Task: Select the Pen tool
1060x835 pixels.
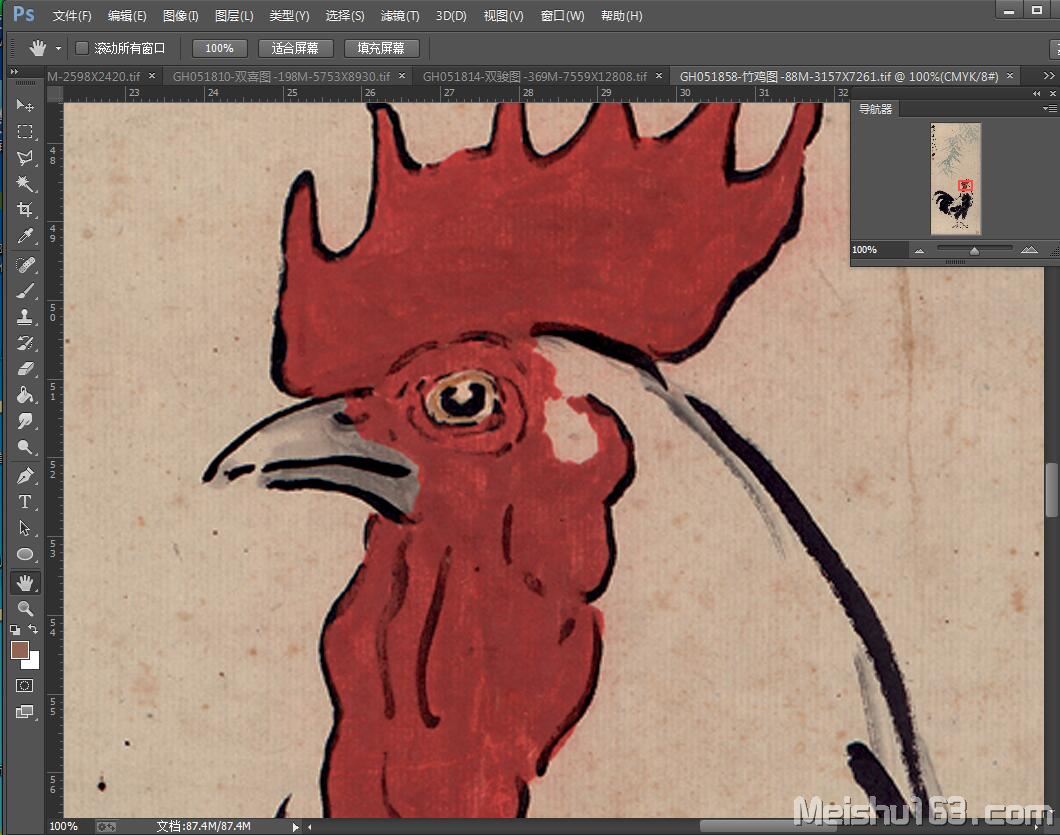Action: (x=25, y=476)
